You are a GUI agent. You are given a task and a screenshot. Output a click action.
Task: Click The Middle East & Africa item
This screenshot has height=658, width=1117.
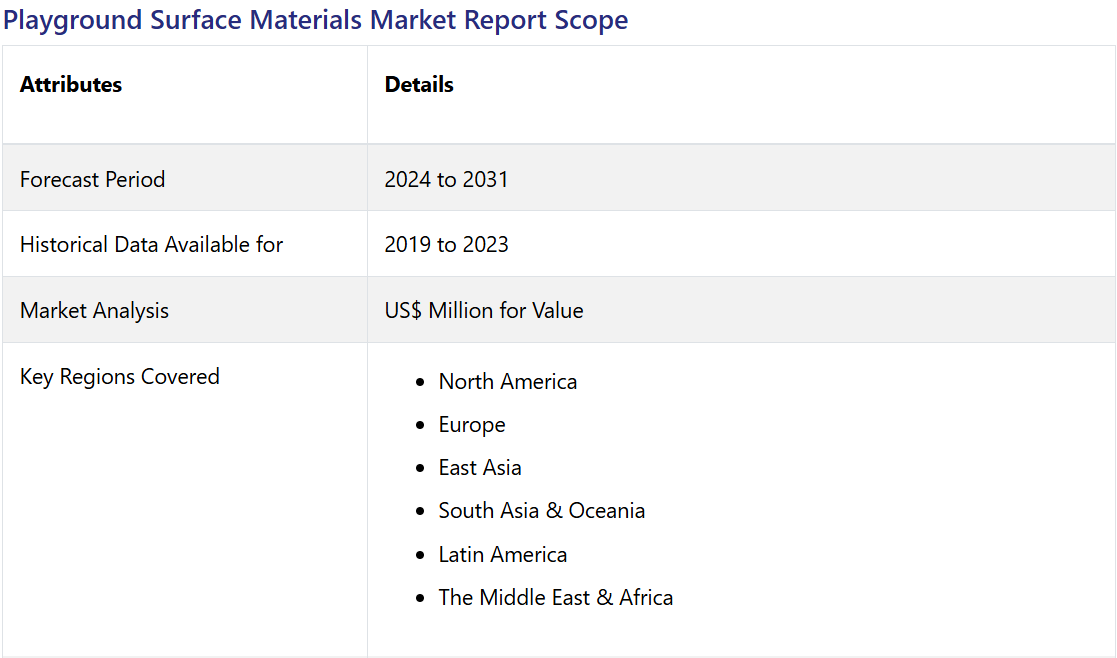tap(555, 598)
